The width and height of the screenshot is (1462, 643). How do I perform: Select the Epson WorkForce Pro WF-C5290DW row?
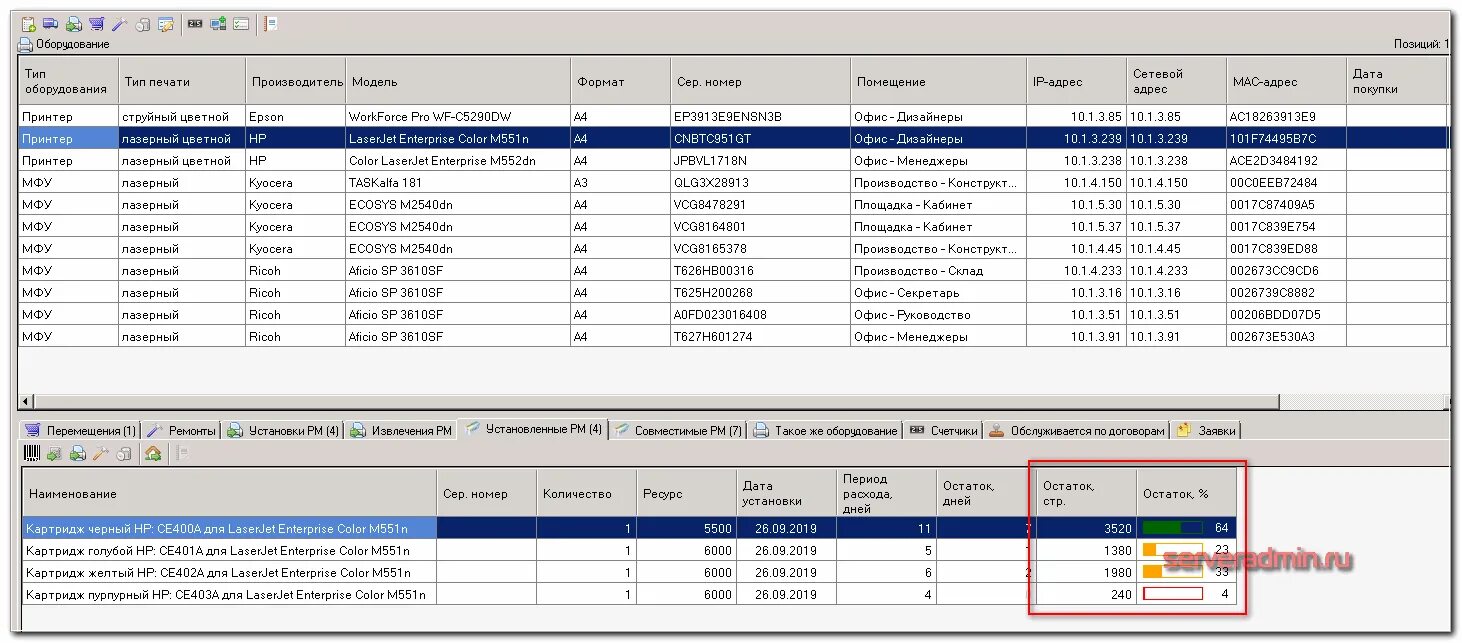pos(732,116)
